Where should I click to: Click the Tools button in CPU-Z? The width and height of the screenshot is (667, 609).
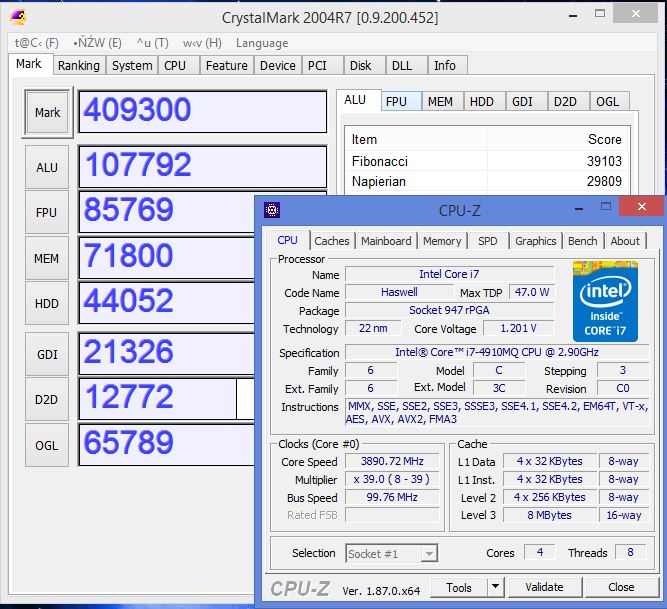(x=459, y=587)
